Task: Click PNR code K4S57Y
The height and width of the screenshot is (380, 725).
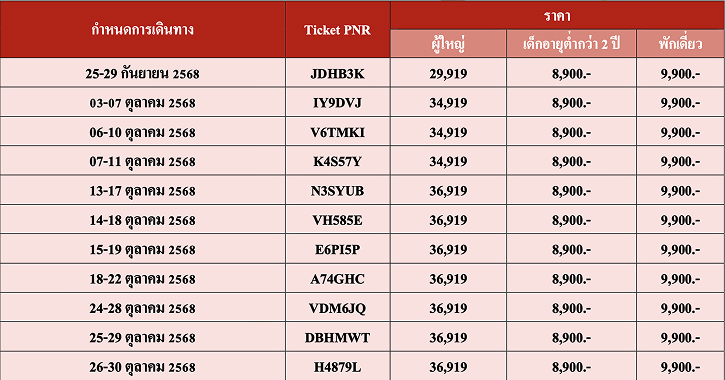Action: pos(338,161)
